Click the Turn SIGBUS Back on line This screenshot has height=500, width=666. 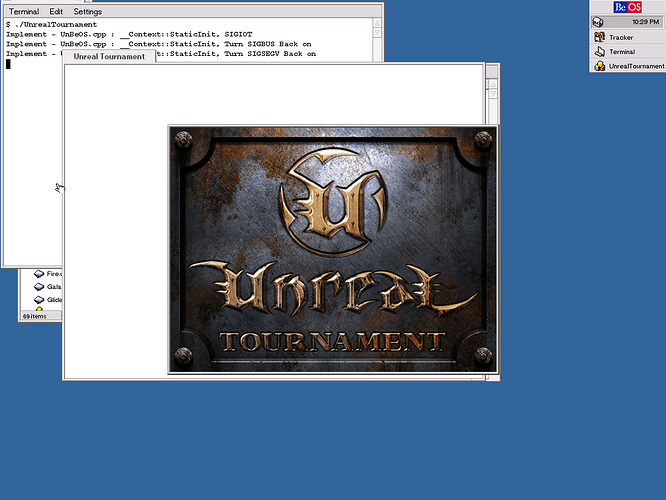click(268, 44)
